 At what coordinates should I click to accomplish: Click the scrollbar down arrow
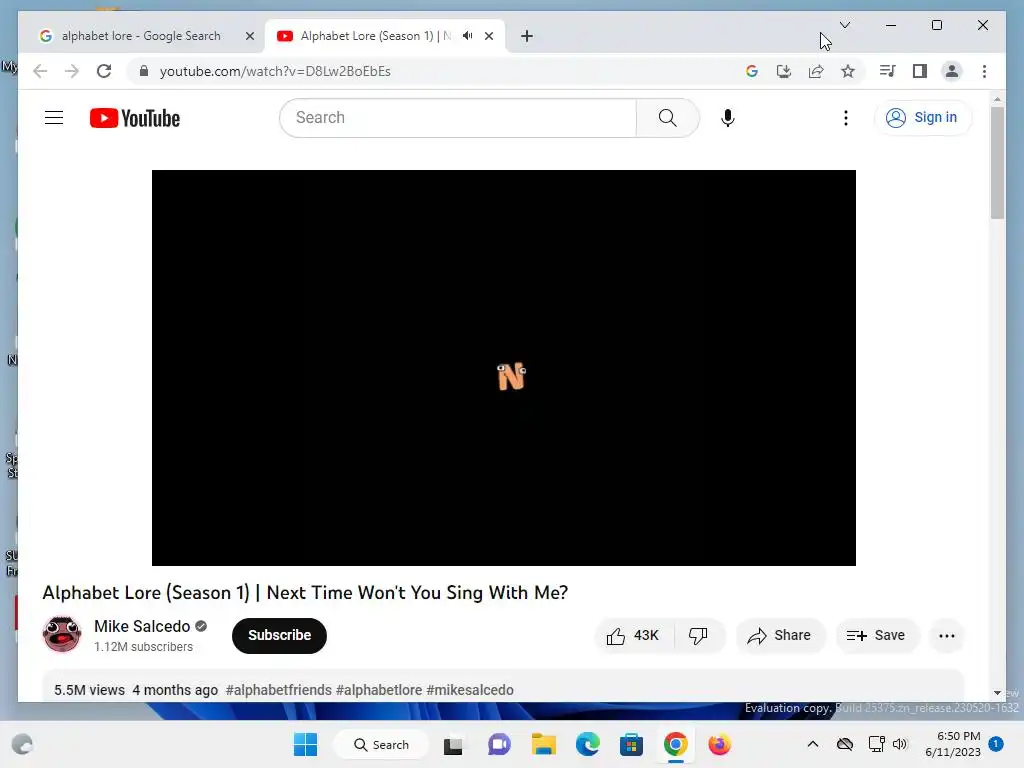coord(997,693)
